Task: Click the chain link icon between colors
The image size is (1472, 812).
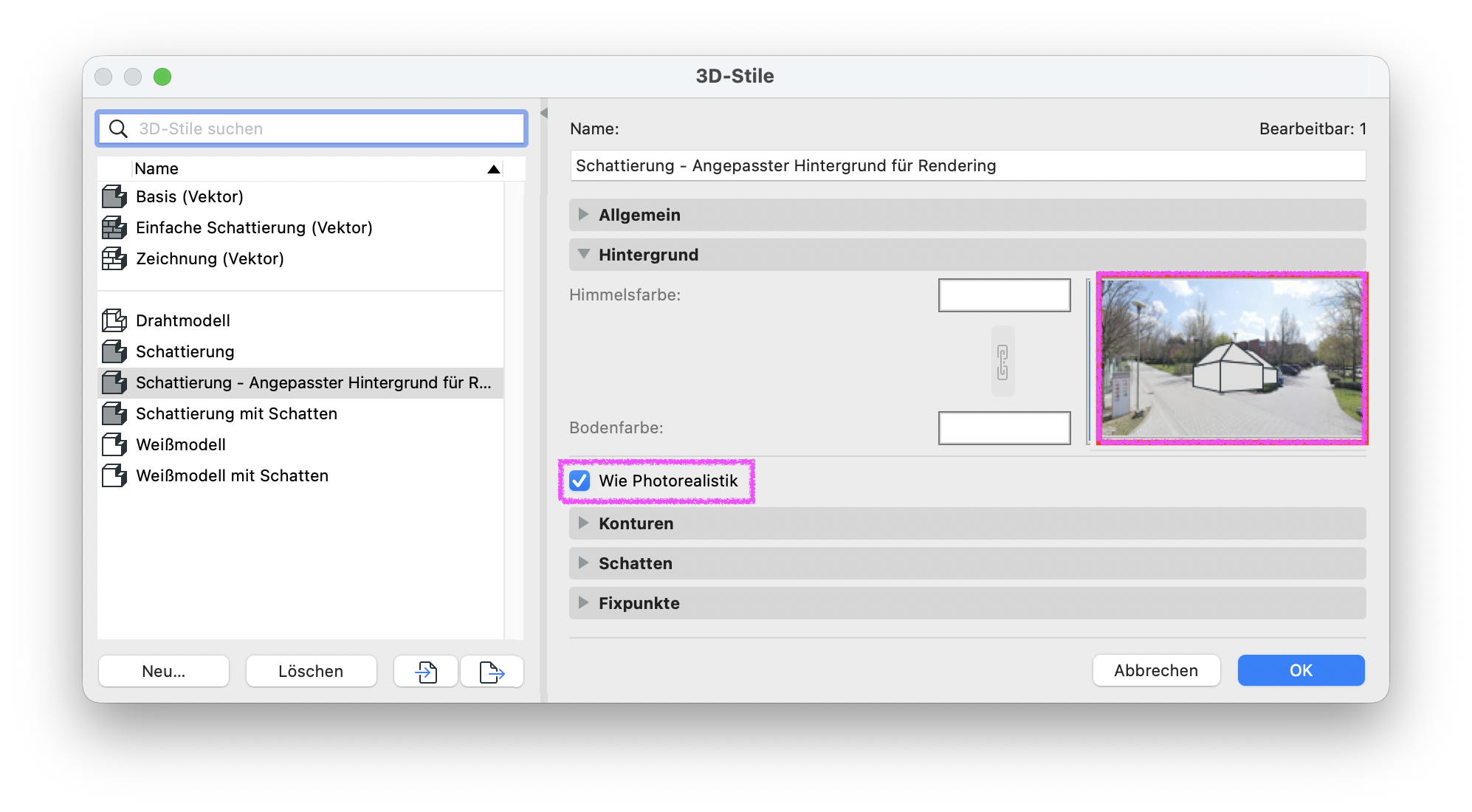Action: coord(1002,362)
